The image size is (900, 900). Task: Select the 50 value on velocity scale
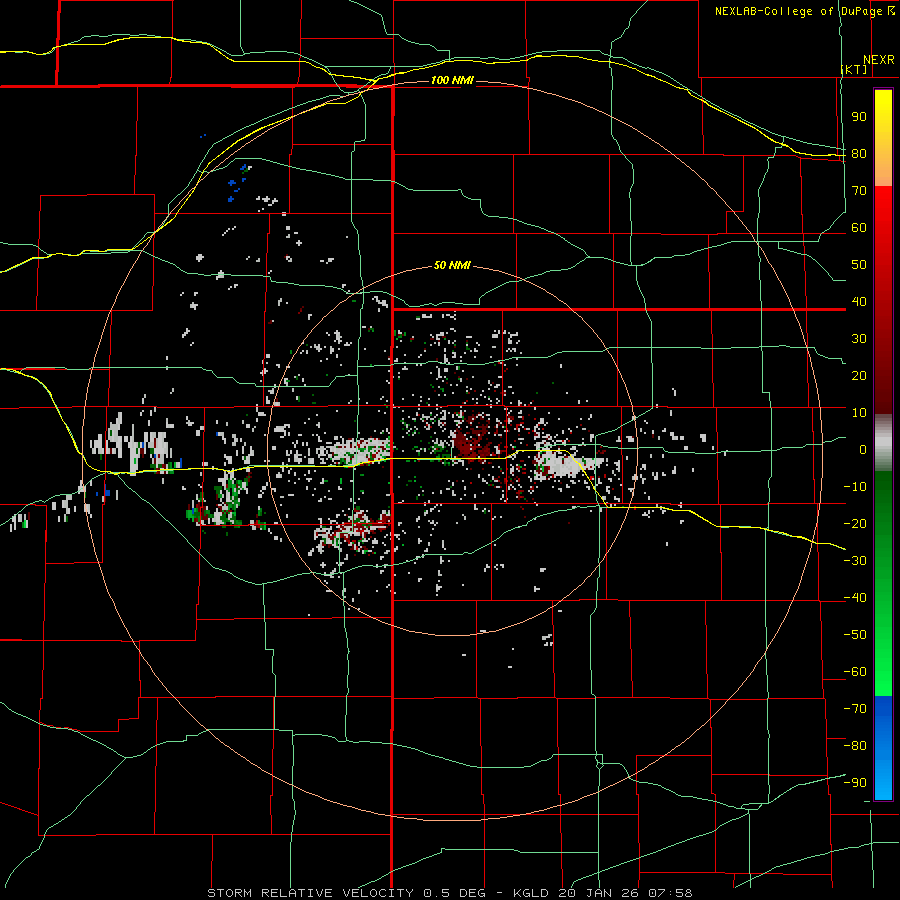pyautogui.click(x=859, y=265)
